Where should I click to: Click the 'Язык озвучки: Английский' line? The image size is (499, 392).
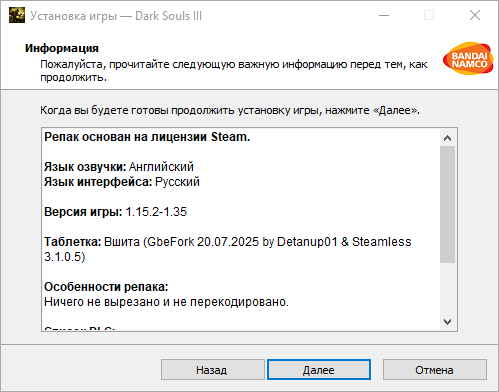pos(119,167)
